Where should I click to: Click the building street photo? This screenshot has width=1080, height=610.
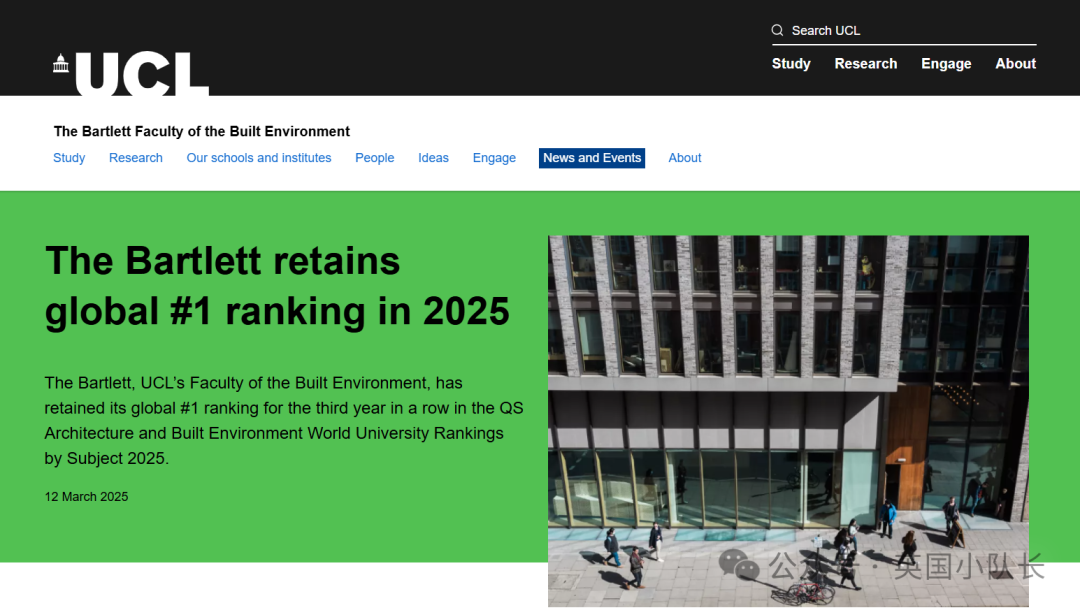(788, 421)
